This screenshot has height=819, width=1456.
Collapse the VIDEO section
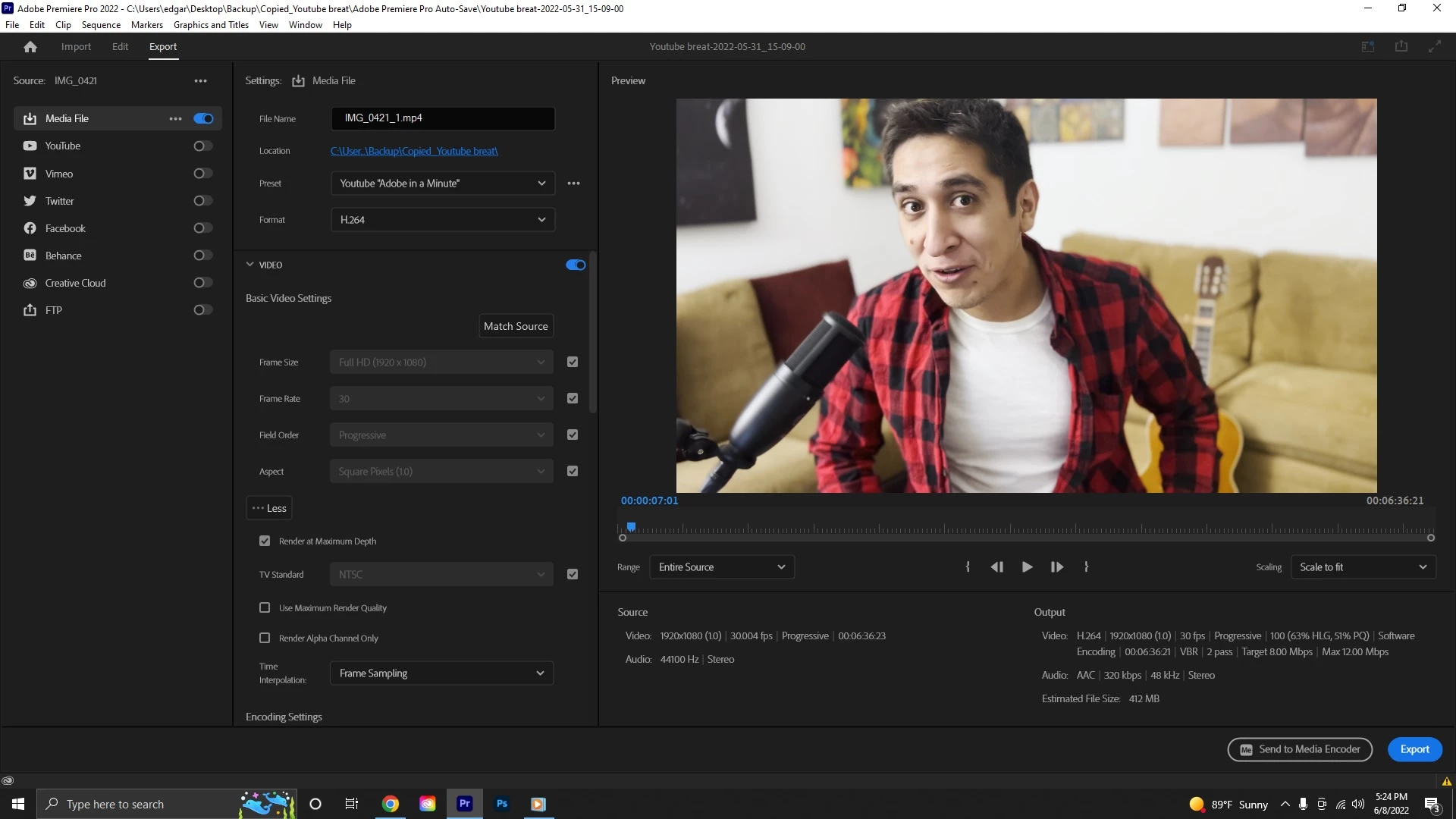pos(249,265)
